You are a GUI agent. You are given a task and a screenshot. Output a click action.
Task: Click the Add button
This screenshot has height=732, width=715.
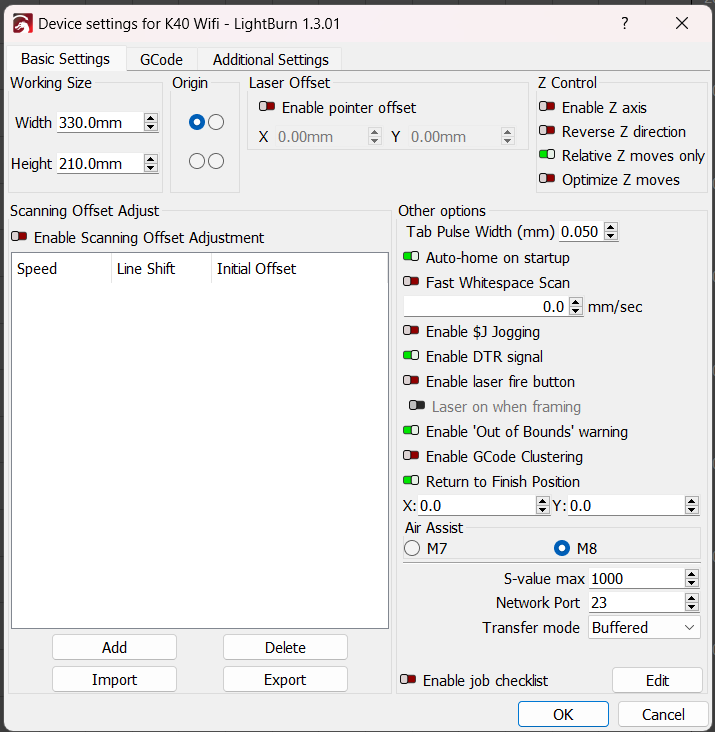pos(114,648)
